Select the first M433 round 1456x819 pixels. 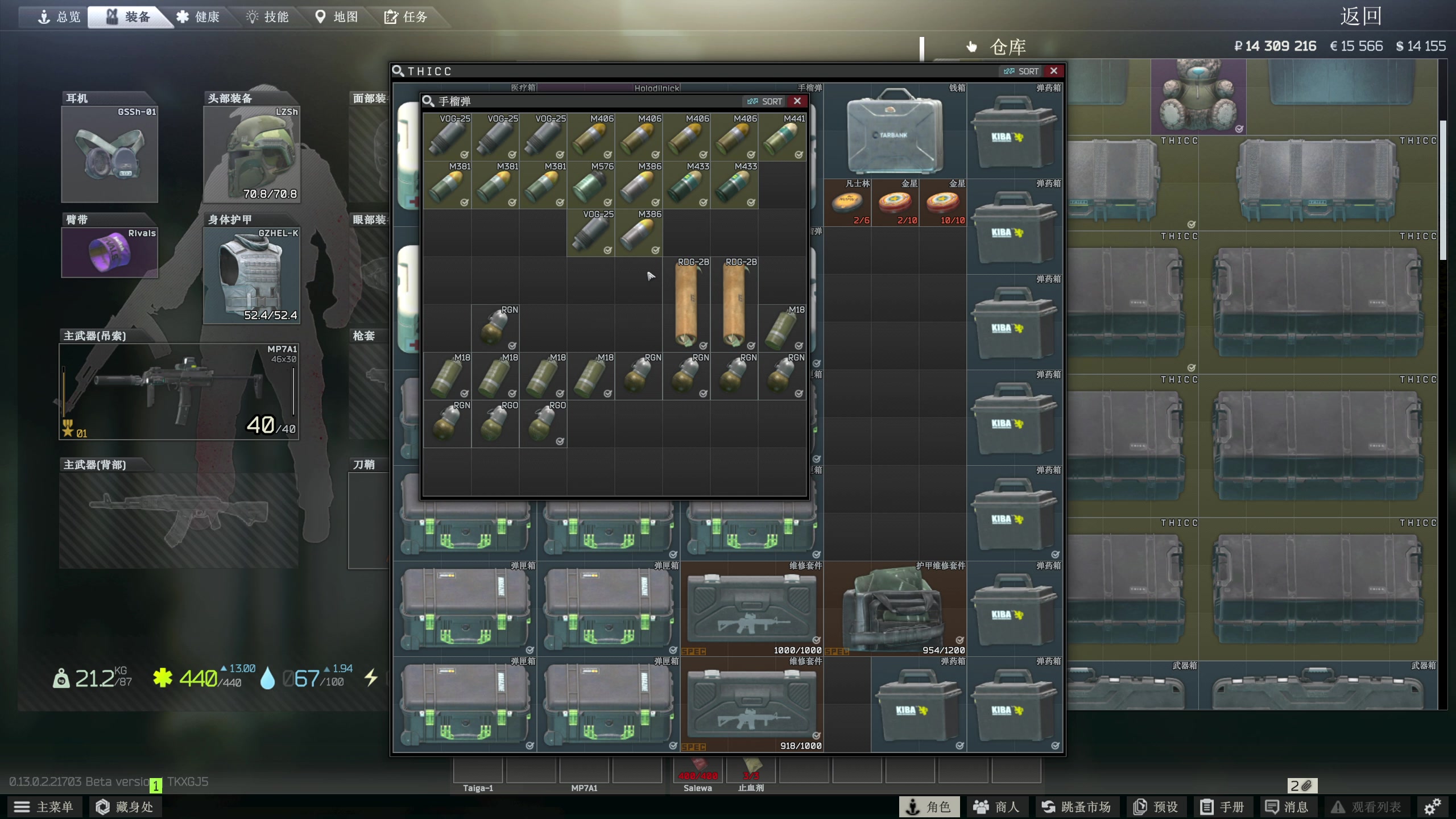(x=686, y=185)
